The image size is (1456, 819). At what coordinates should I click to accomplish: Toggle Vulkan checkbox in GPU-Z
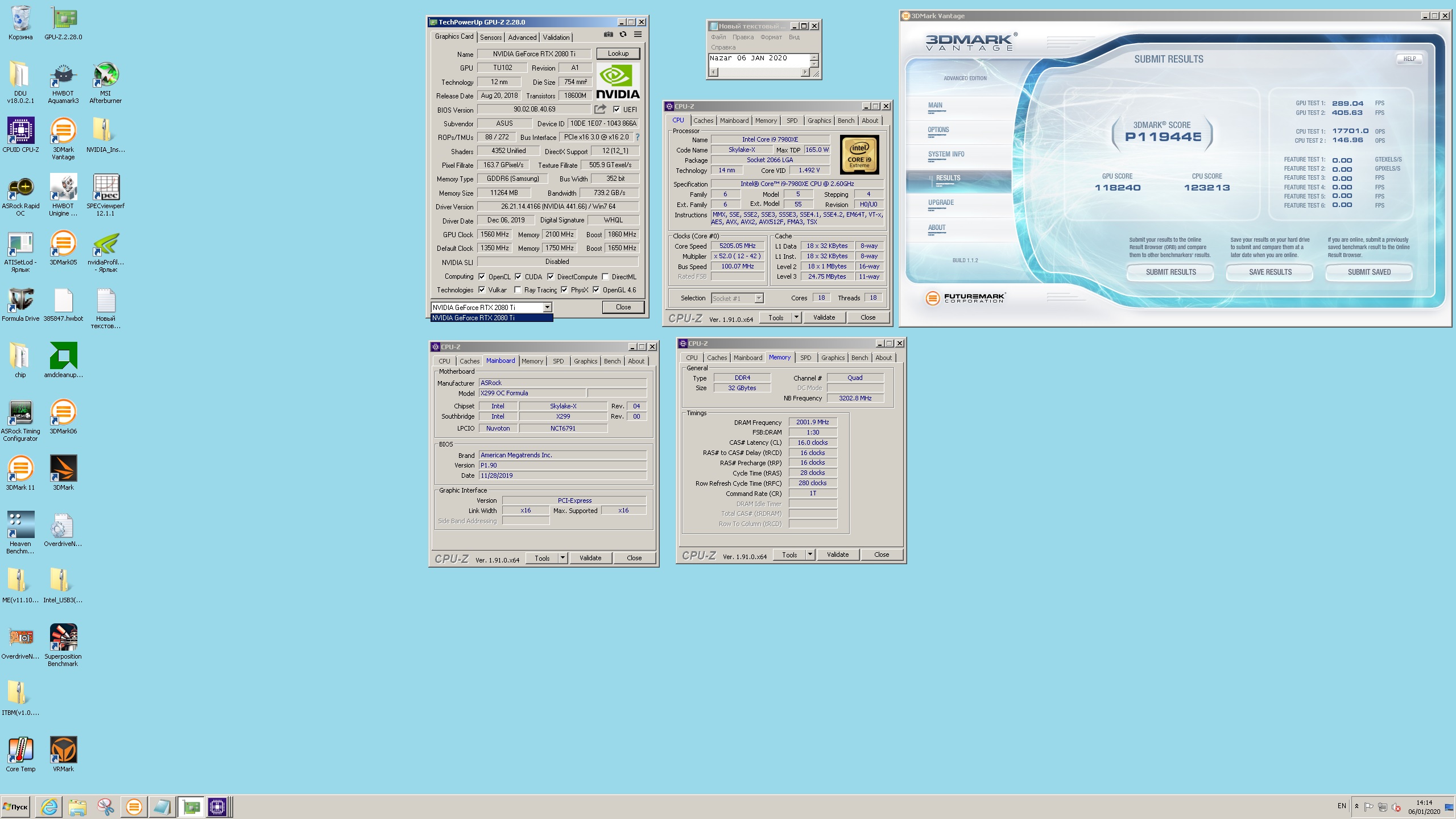click(x=482, y=289)
